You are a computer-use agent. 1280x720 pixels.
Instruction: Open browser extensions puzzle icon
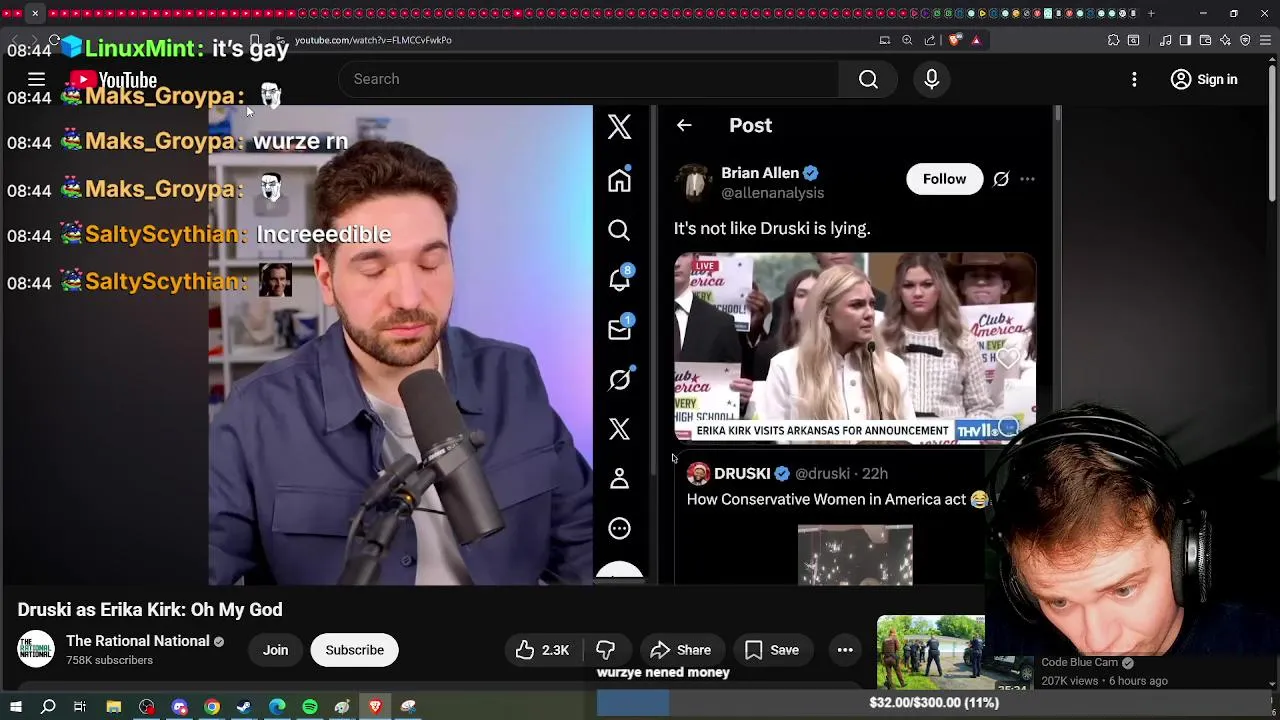1113,40
